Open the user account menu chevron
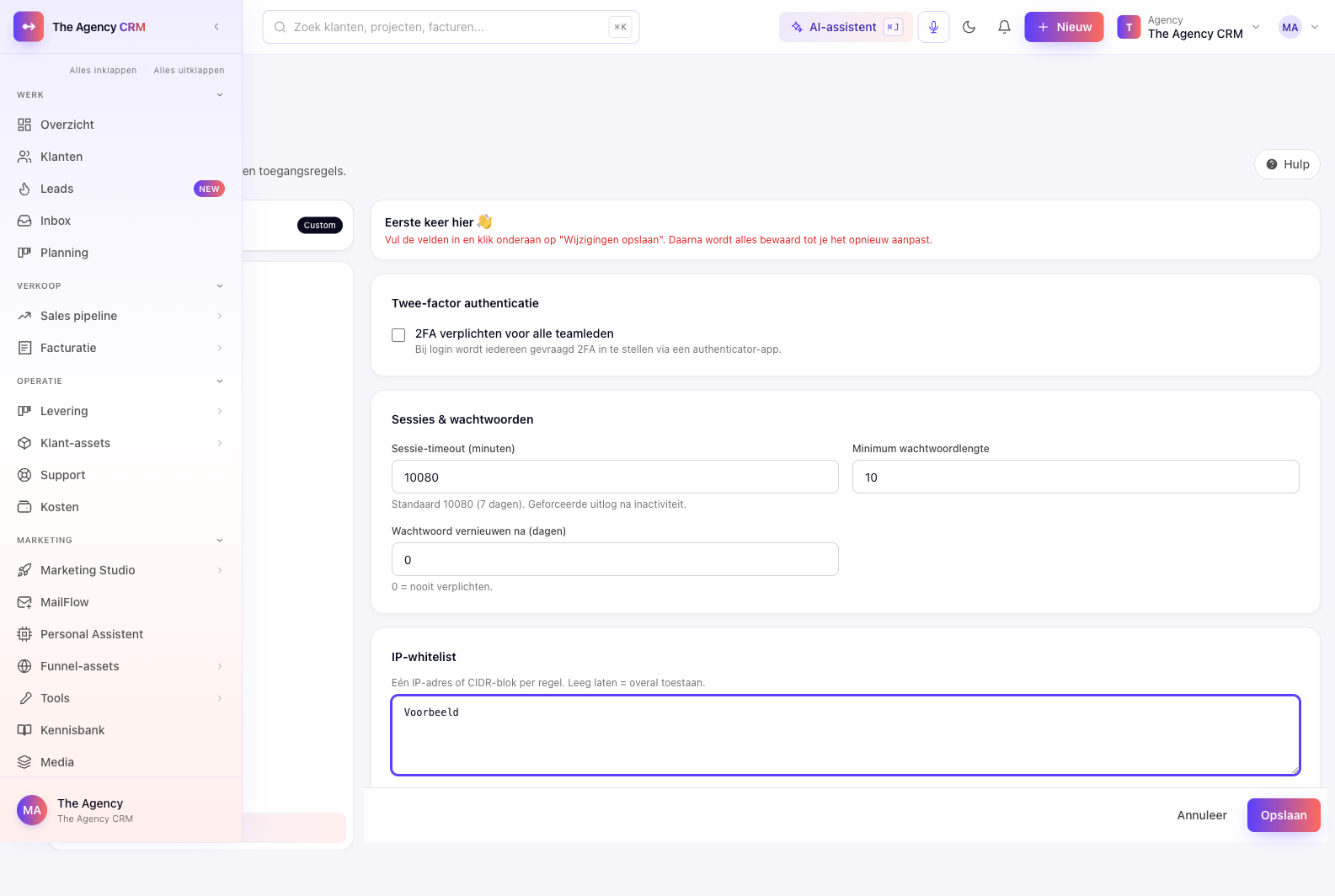This screenshot has width=1335, height=896. (1315, 27)
